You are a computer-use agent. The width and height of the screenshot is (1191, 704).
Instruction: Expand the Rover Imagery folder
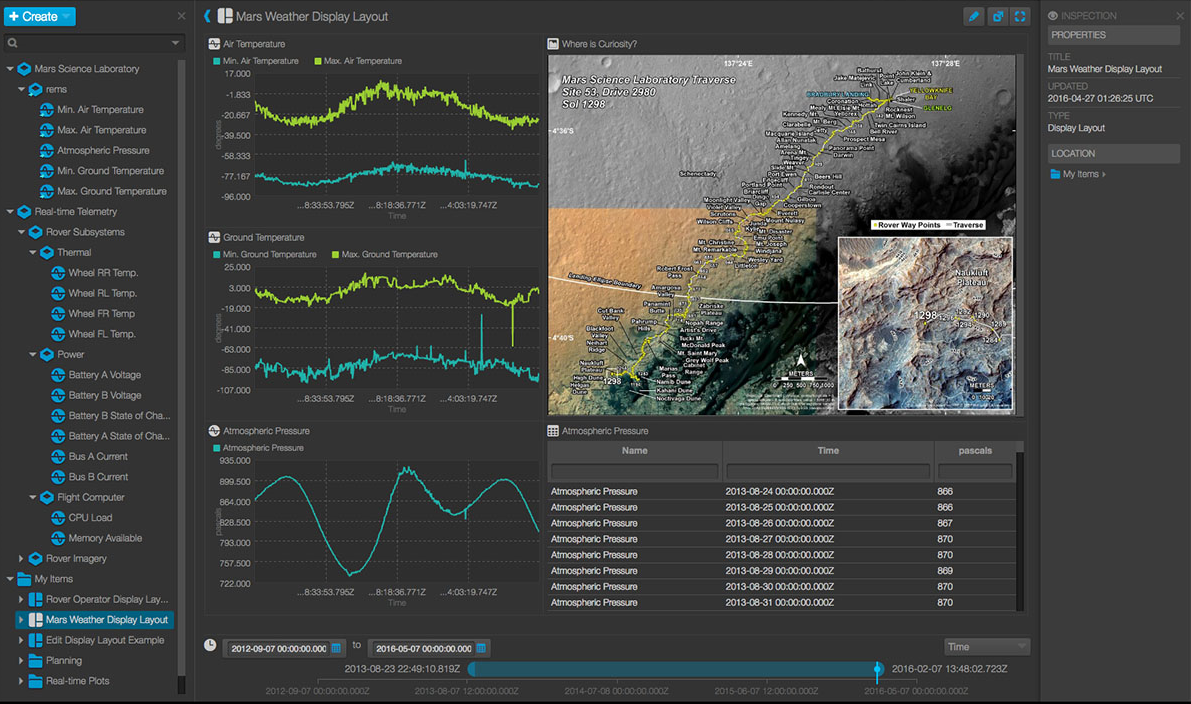22,559
